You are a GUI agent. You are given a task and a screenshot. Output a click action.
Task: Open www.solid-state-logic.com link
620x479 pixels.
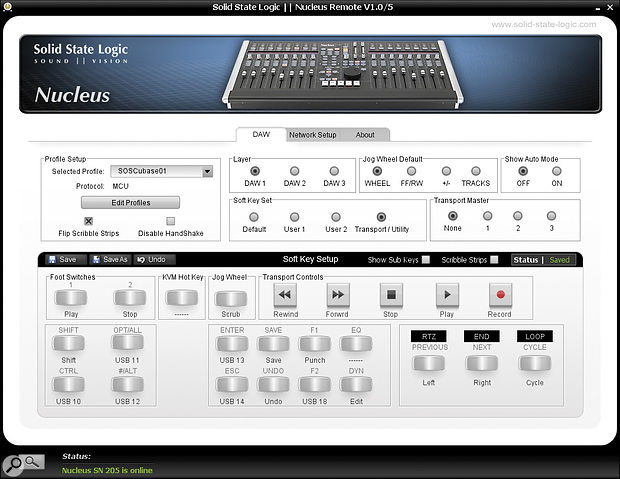[544, 25]
